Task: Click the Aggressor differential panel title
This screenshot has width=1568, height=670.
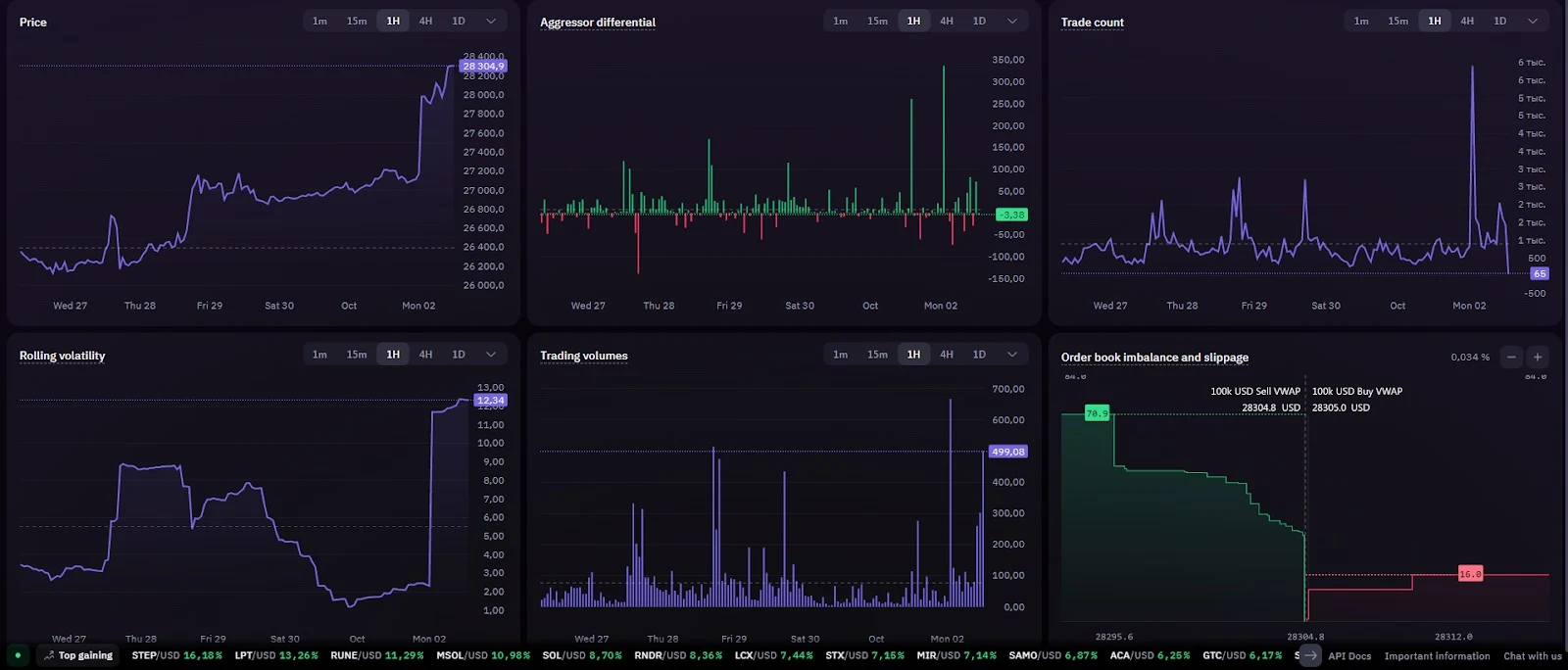Action: pyautogui.click(x=598, y=22)
